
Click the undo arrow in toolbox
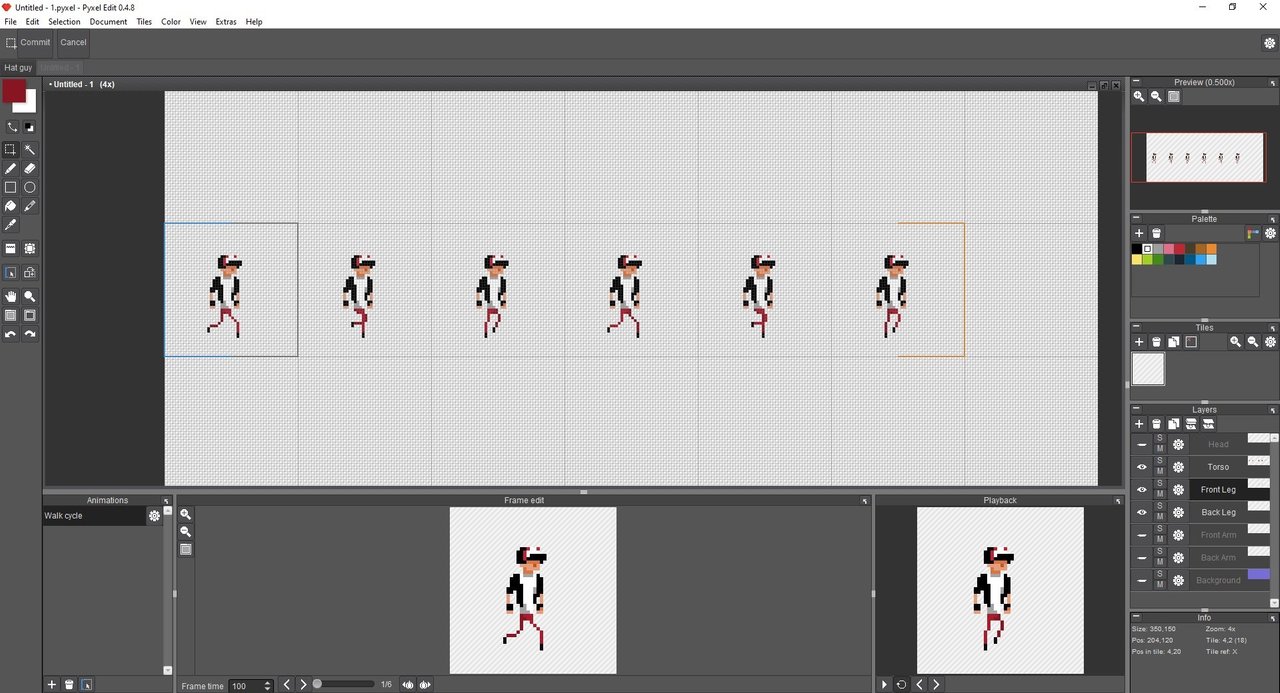pyautogui.click(x=10, y=334)
